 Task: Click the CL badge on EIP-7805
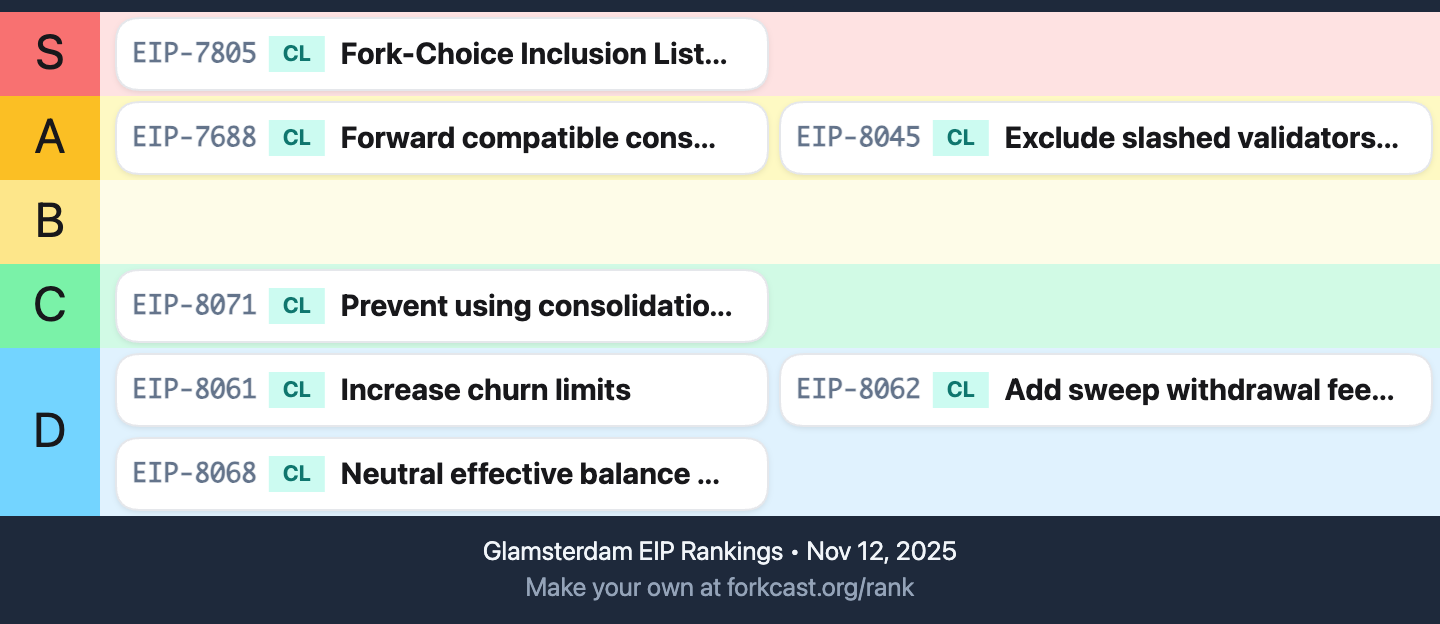(297, 54)
